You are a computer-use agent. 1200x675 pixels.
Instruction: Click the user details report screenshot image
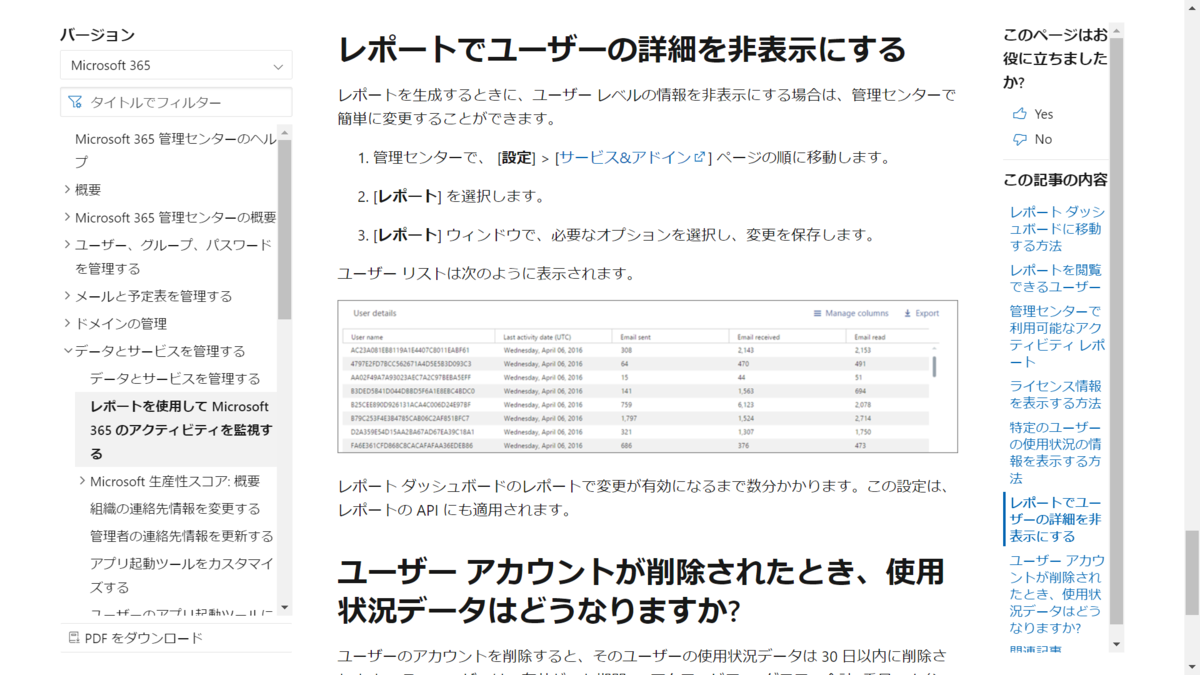coord(647,376)
